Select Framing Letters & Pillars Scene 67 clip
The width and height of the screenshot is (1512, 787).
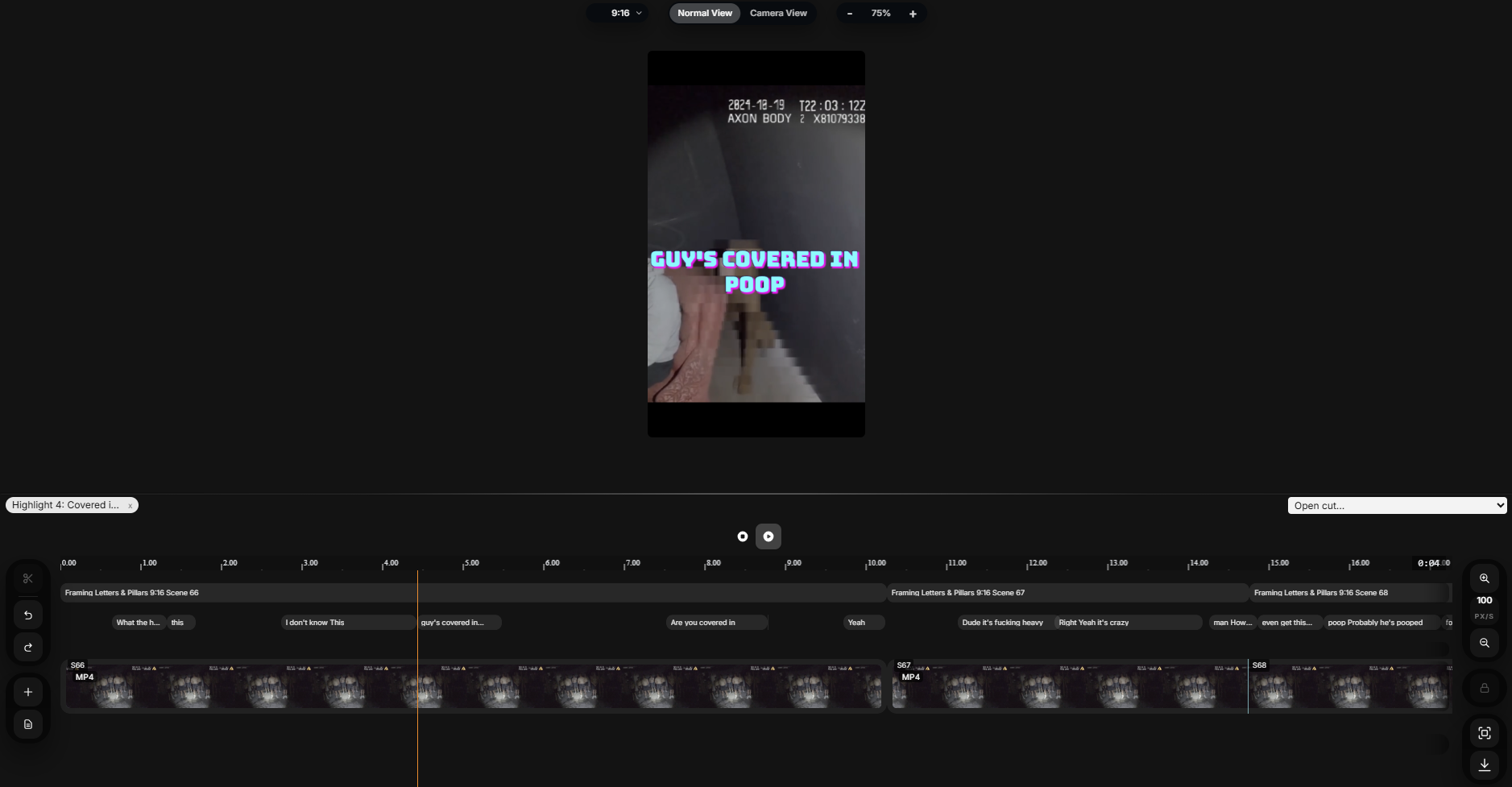pos(1068,593)
